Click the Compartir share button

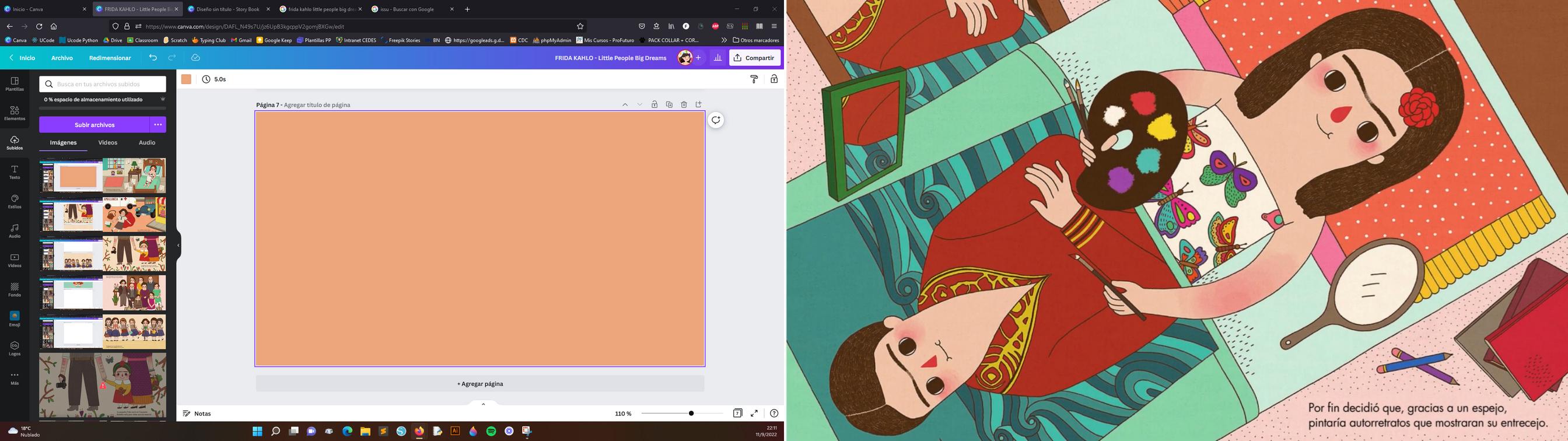(x=755, y=58)
